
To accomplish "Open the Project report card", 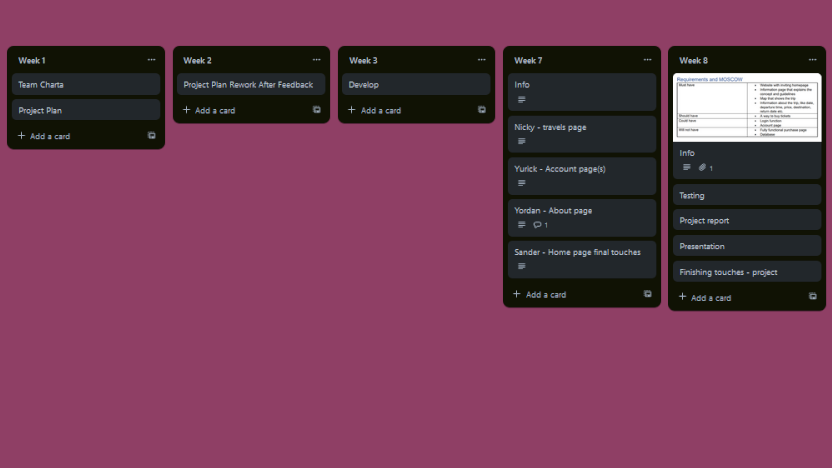I will click(x=747, y=220).
